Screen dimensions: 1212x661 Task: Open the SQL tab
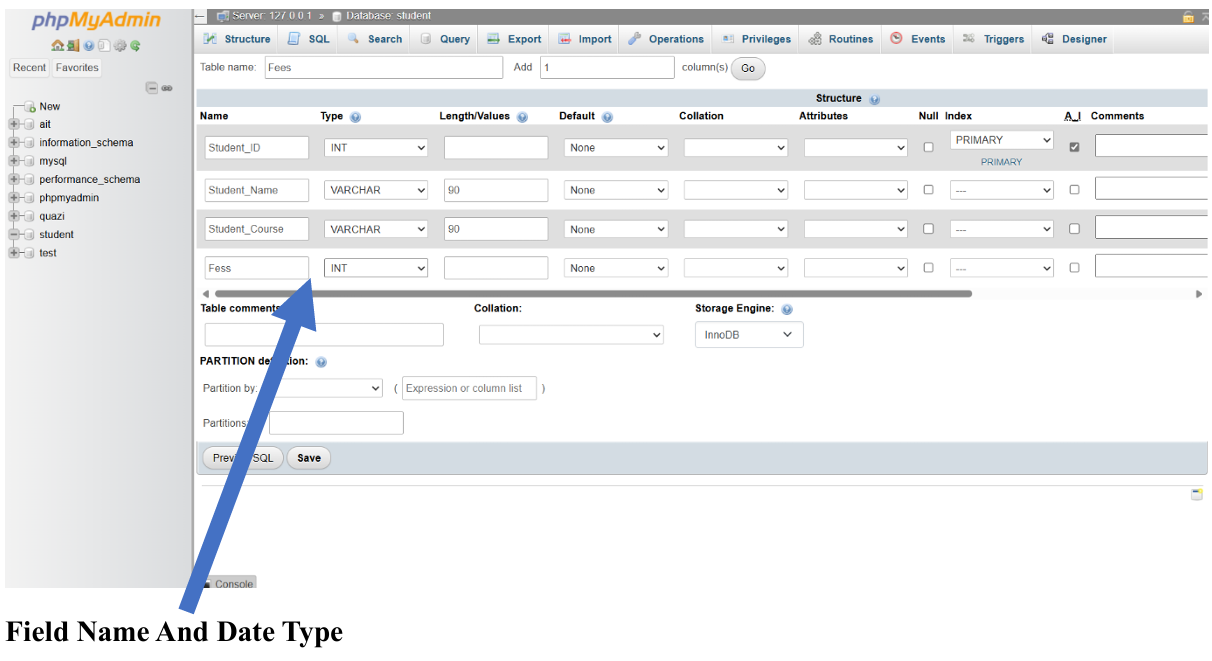point(308,39)
